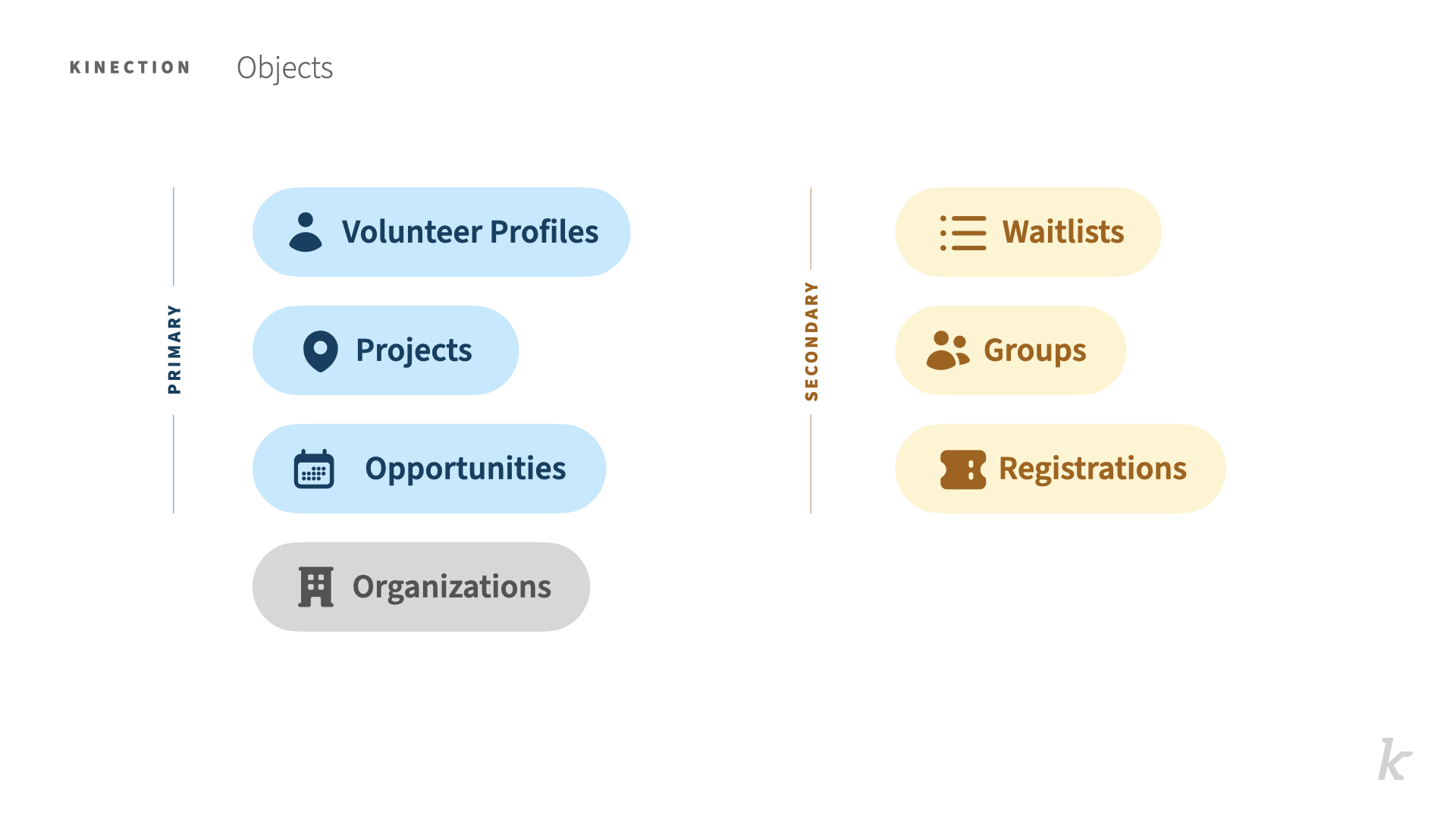Click the people icon beside Groups
The image size is (1456, 819).
[948, 350]
